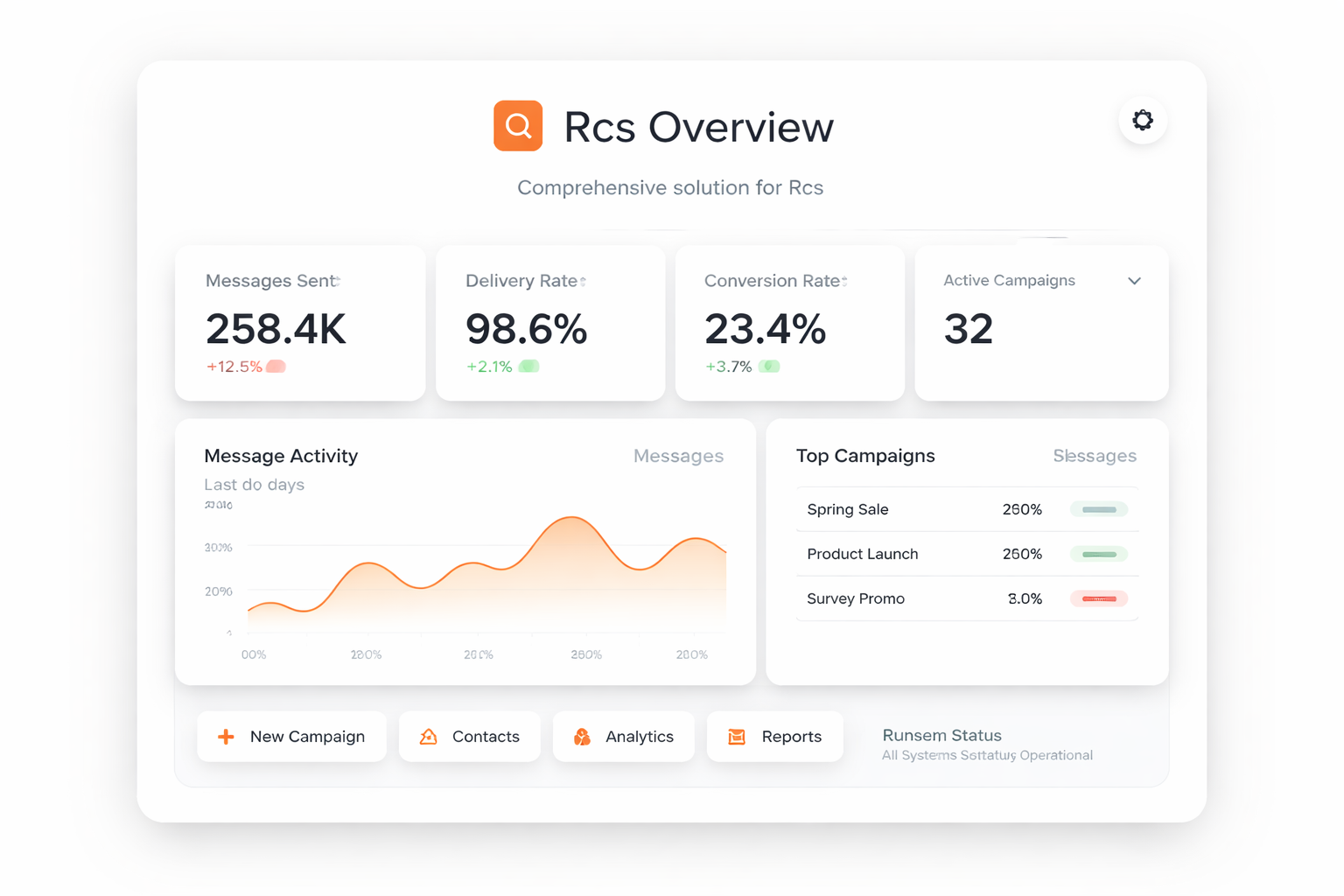
Task: Click the Reports icon
Action: coord(737,737)
